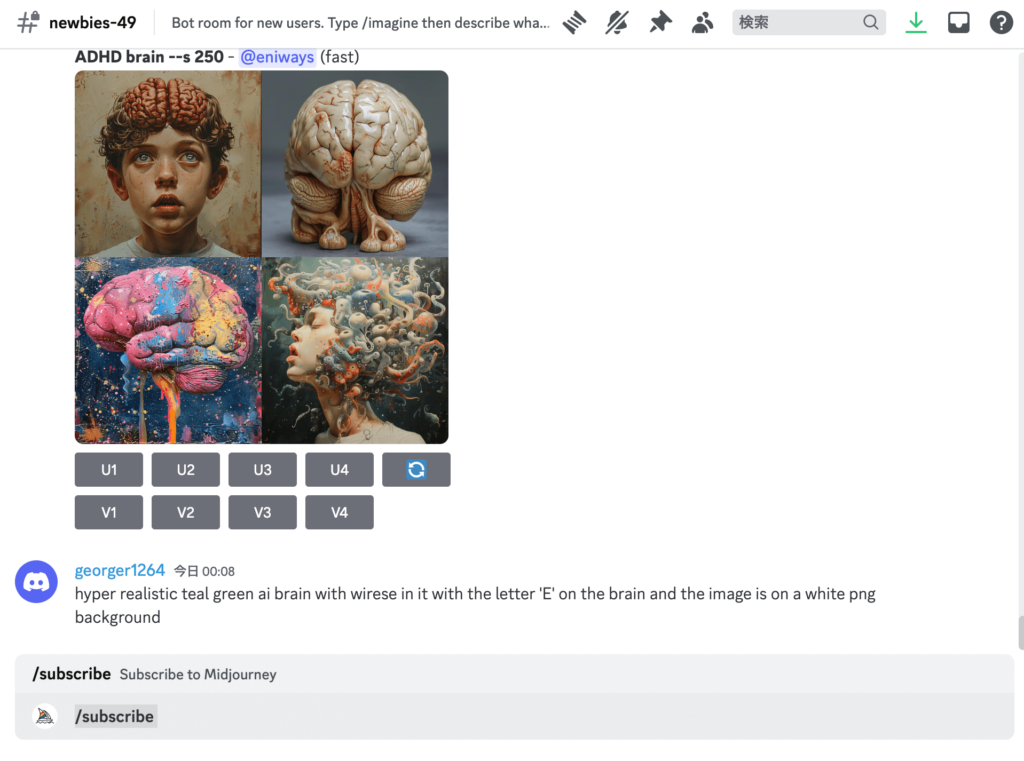Select /subscribe Subscribe to Midjourney command
1024x761 pixels.
[x=515, y=674]
